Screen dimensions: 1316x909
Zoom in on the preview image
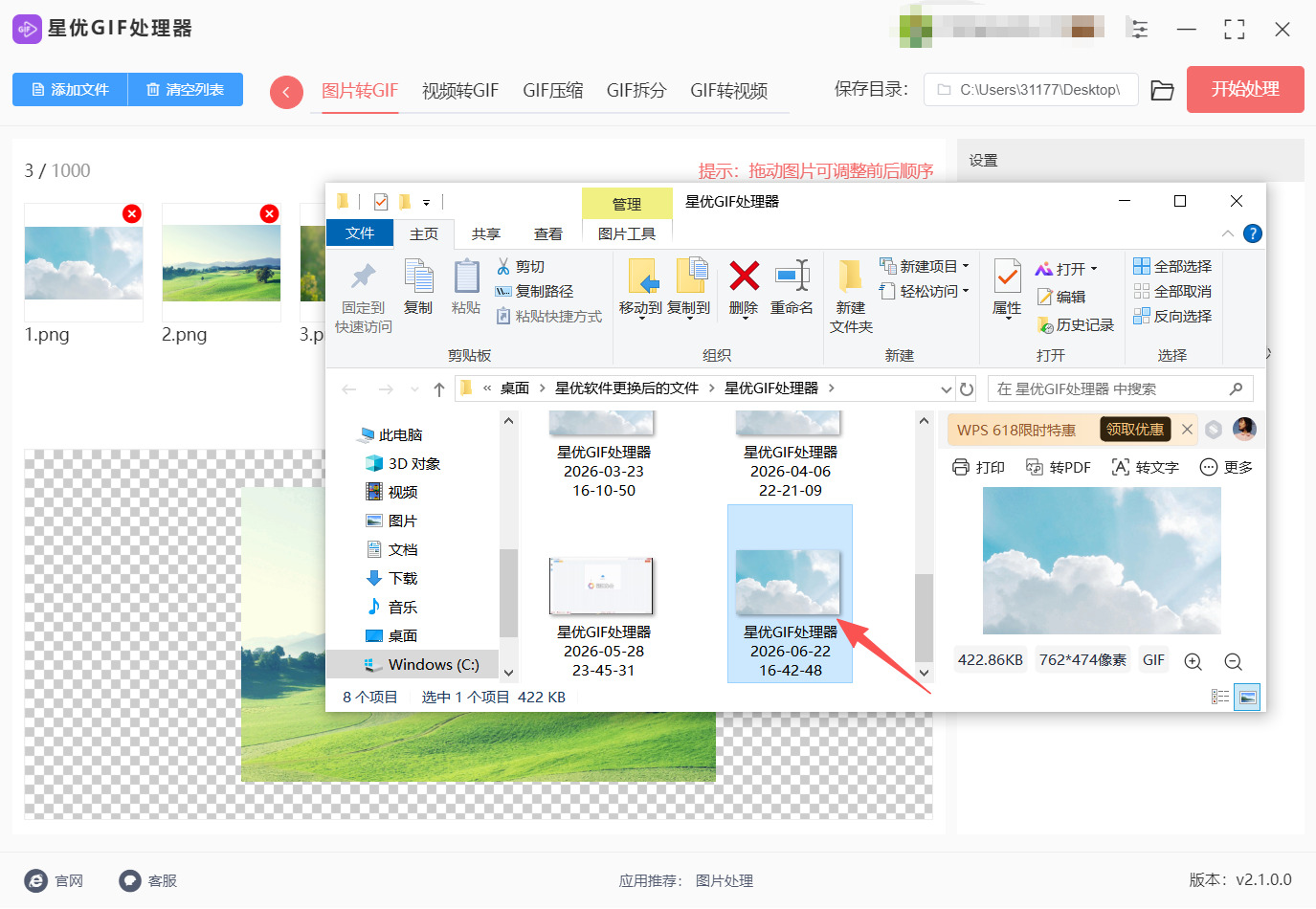[1193, 661]
